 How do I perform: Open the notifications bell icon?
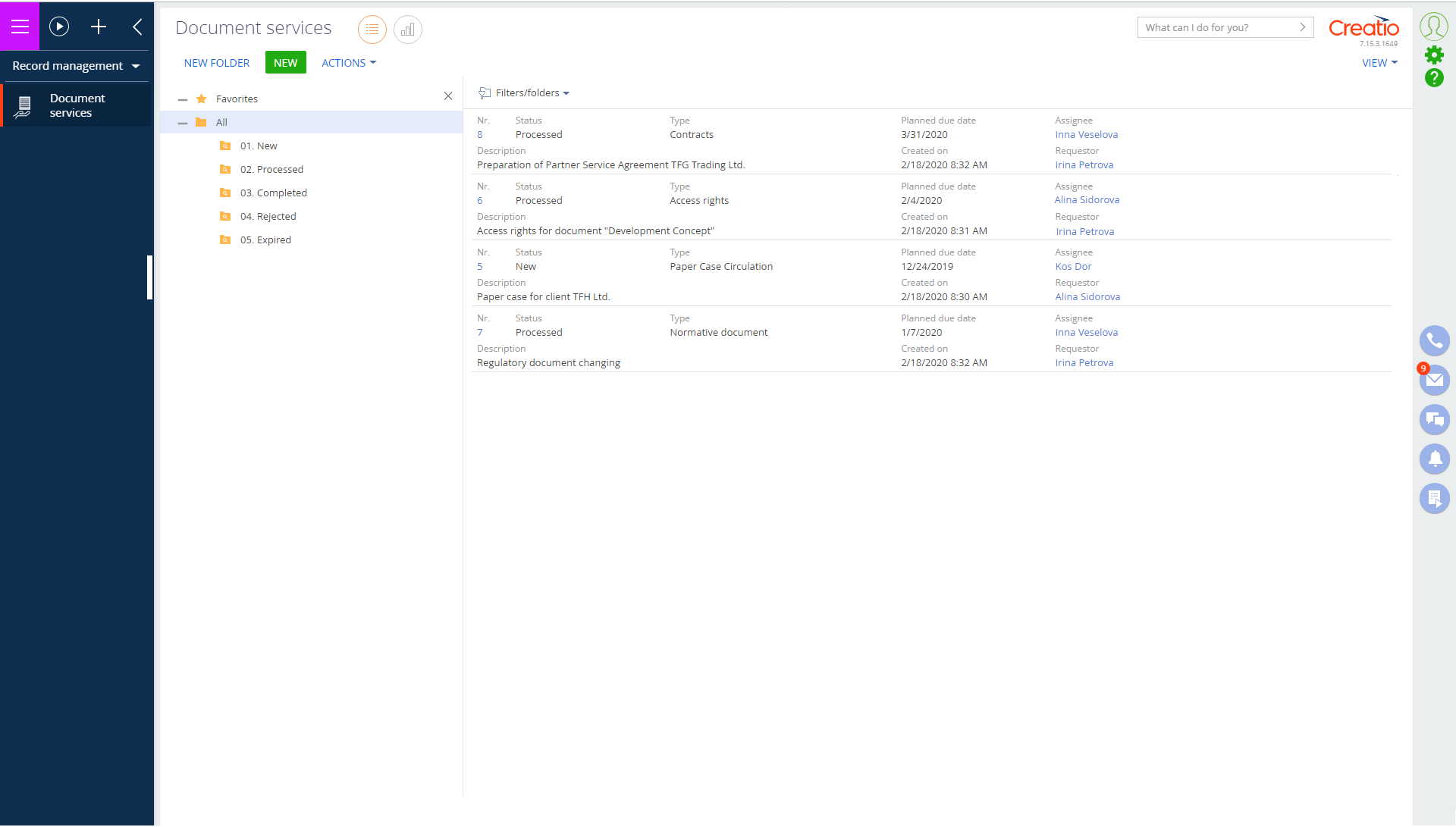coord(1434,459)
